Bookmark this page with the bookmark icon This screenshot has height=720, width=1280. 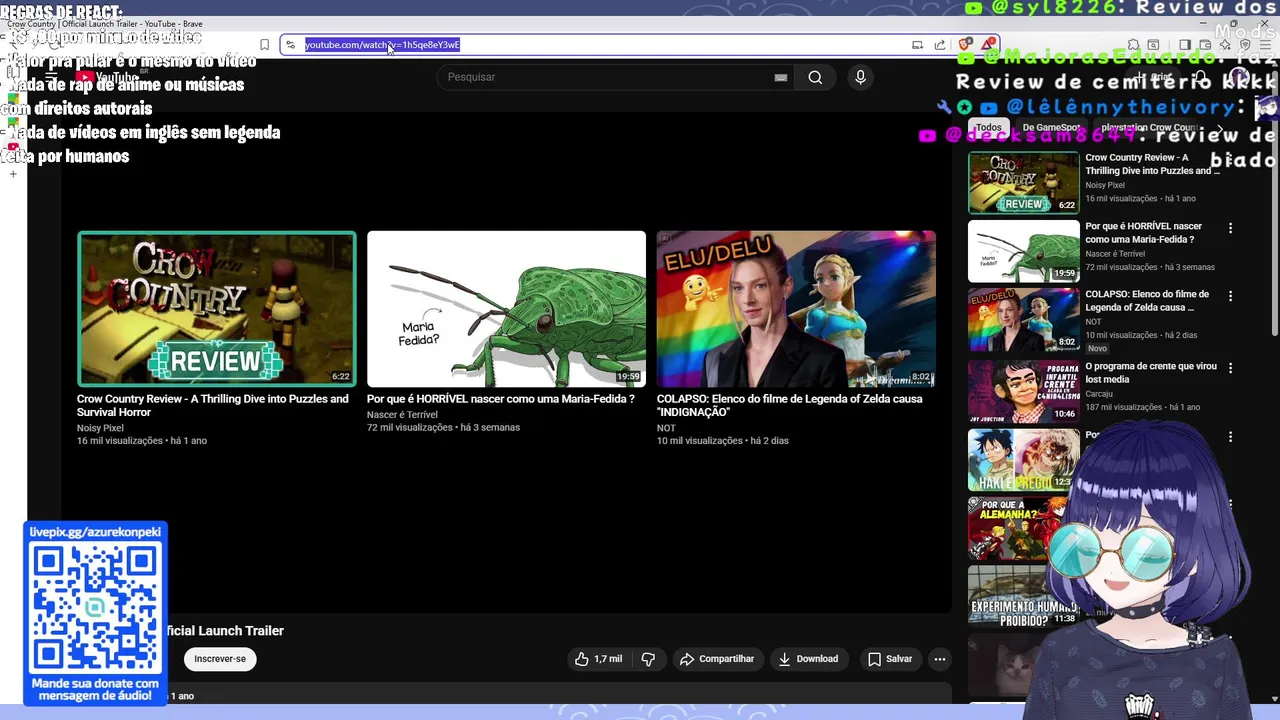pyautogui.click(x=264, y=44)
